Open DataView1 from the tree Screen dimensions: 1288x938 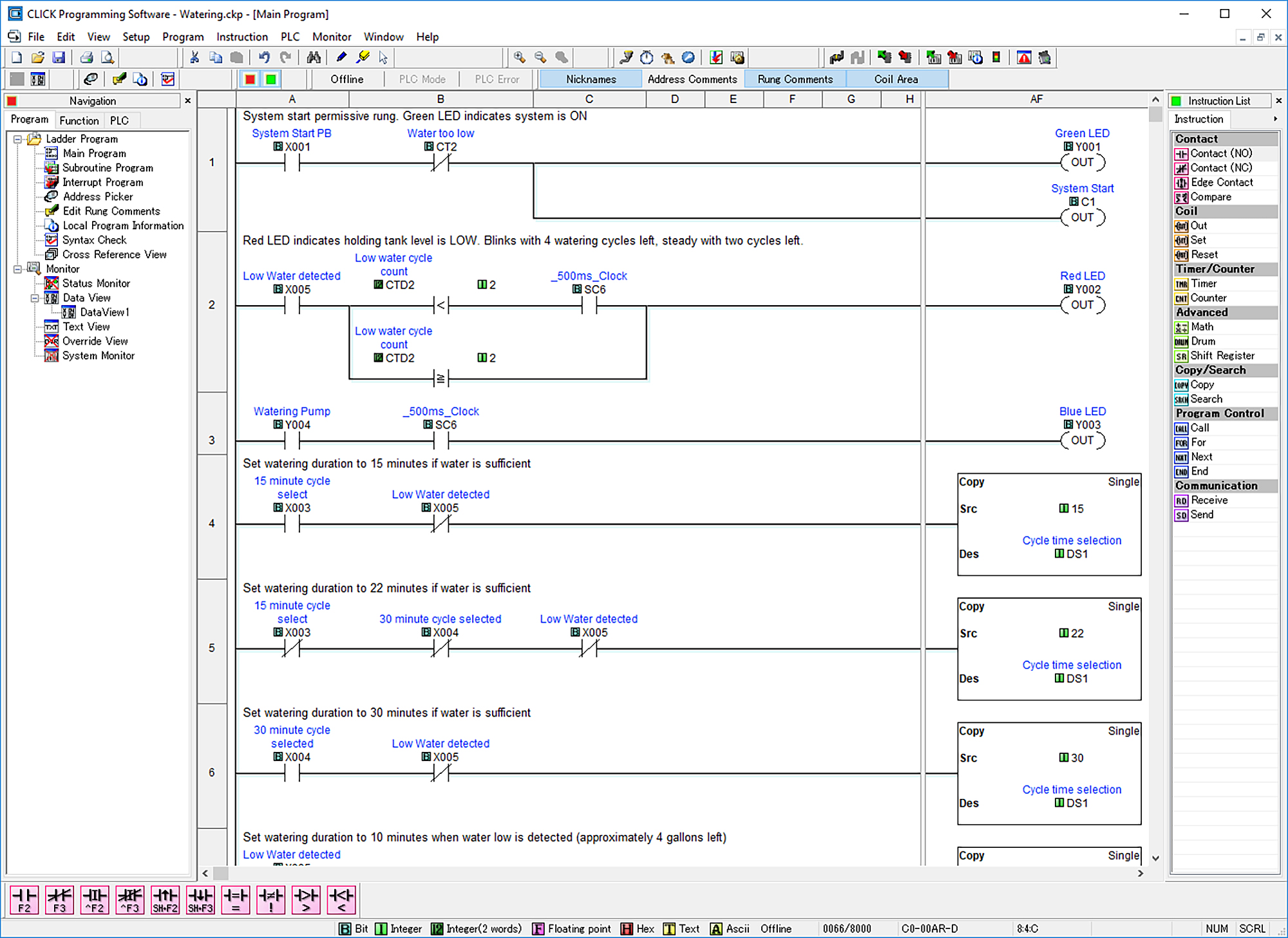pyautogui.click(x=103, y=312)
